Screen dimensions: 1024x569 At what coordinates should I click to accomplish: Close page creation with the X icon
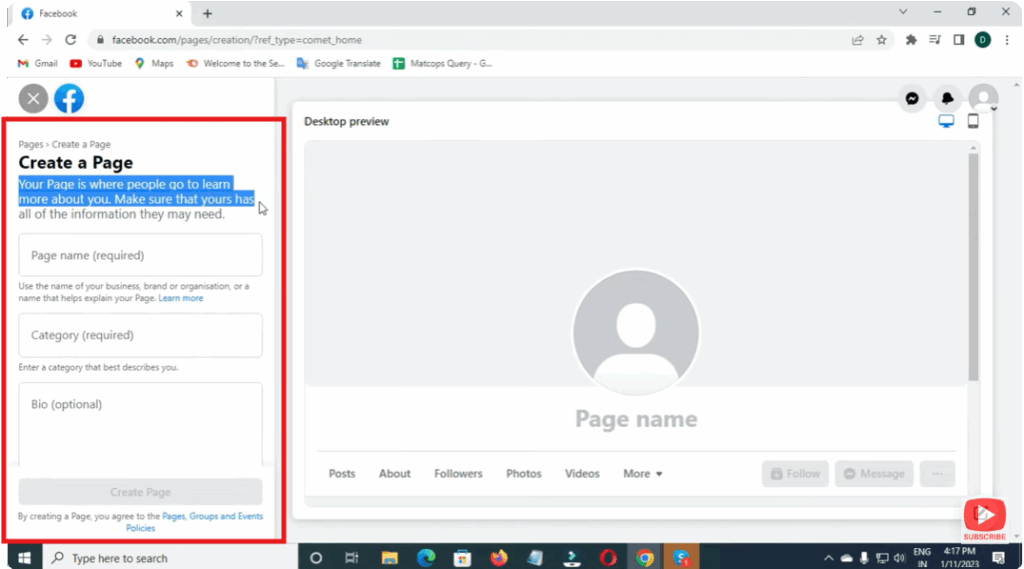click(34, 98)
